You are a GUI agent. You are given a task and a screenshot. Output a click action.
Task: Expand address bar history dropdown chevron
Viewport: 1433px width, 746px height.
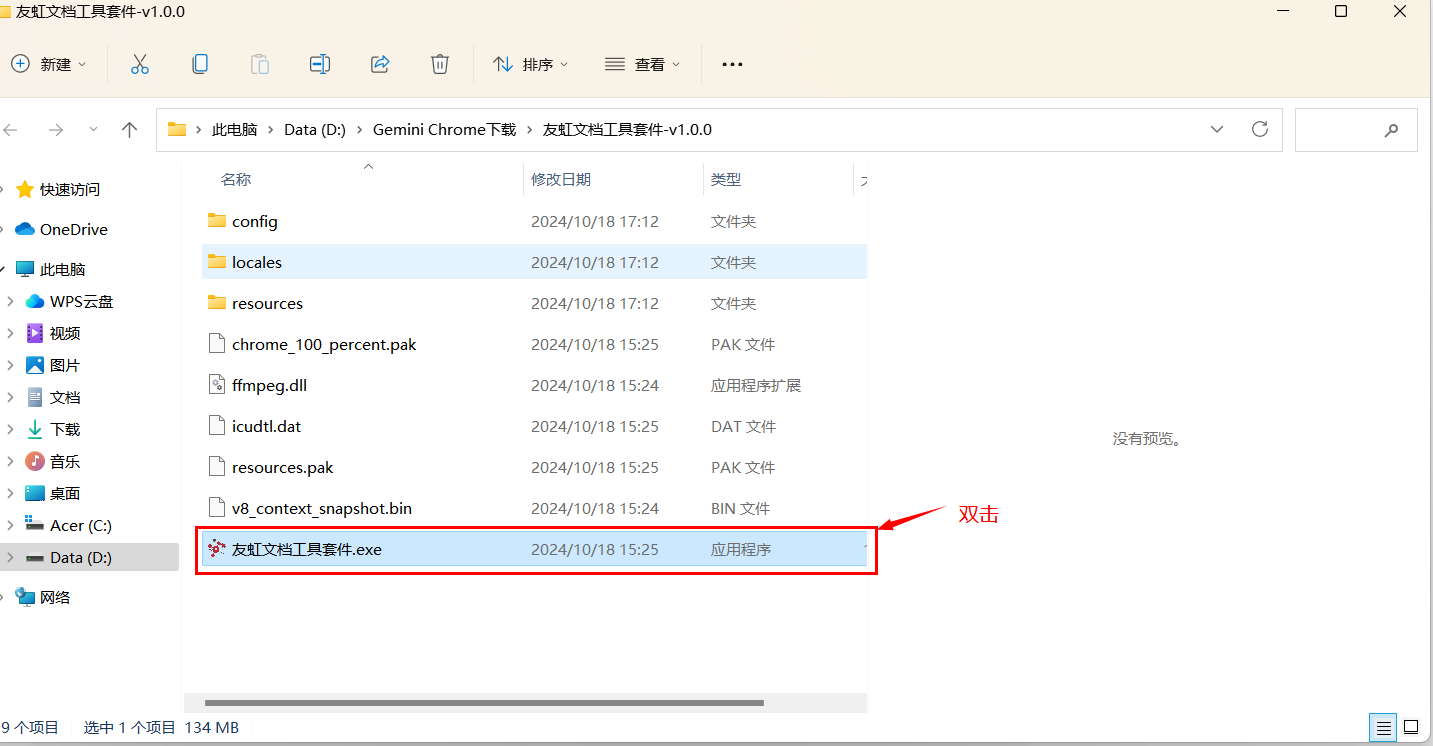(x=1217, y=129)
